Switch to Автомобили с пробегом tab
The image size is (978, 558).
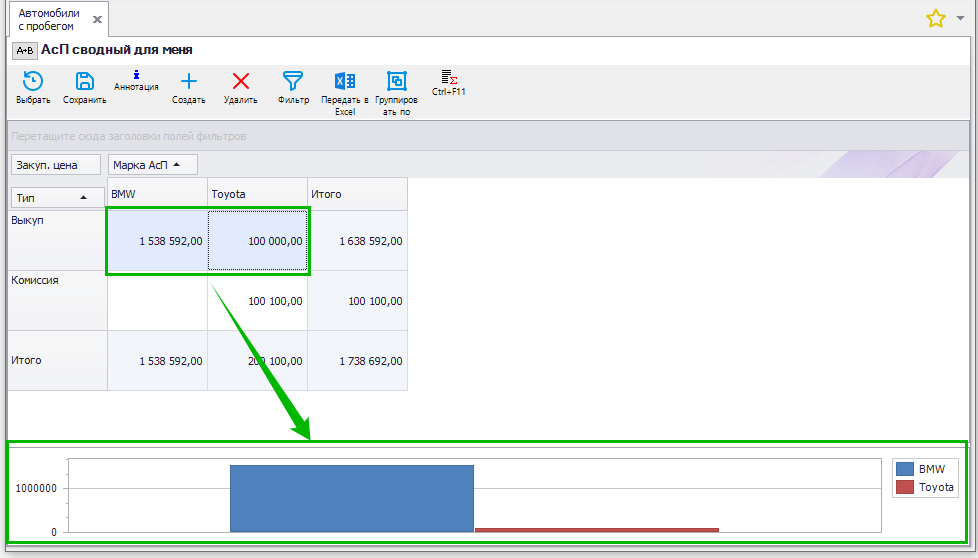[x=48, y=19]
